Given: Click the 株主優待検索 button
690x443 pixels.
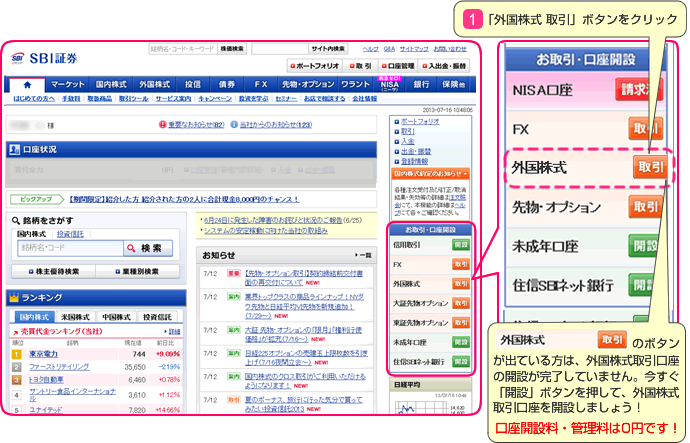Looking at the screenshot, I should pyautogui.click(x=53, y=271).
